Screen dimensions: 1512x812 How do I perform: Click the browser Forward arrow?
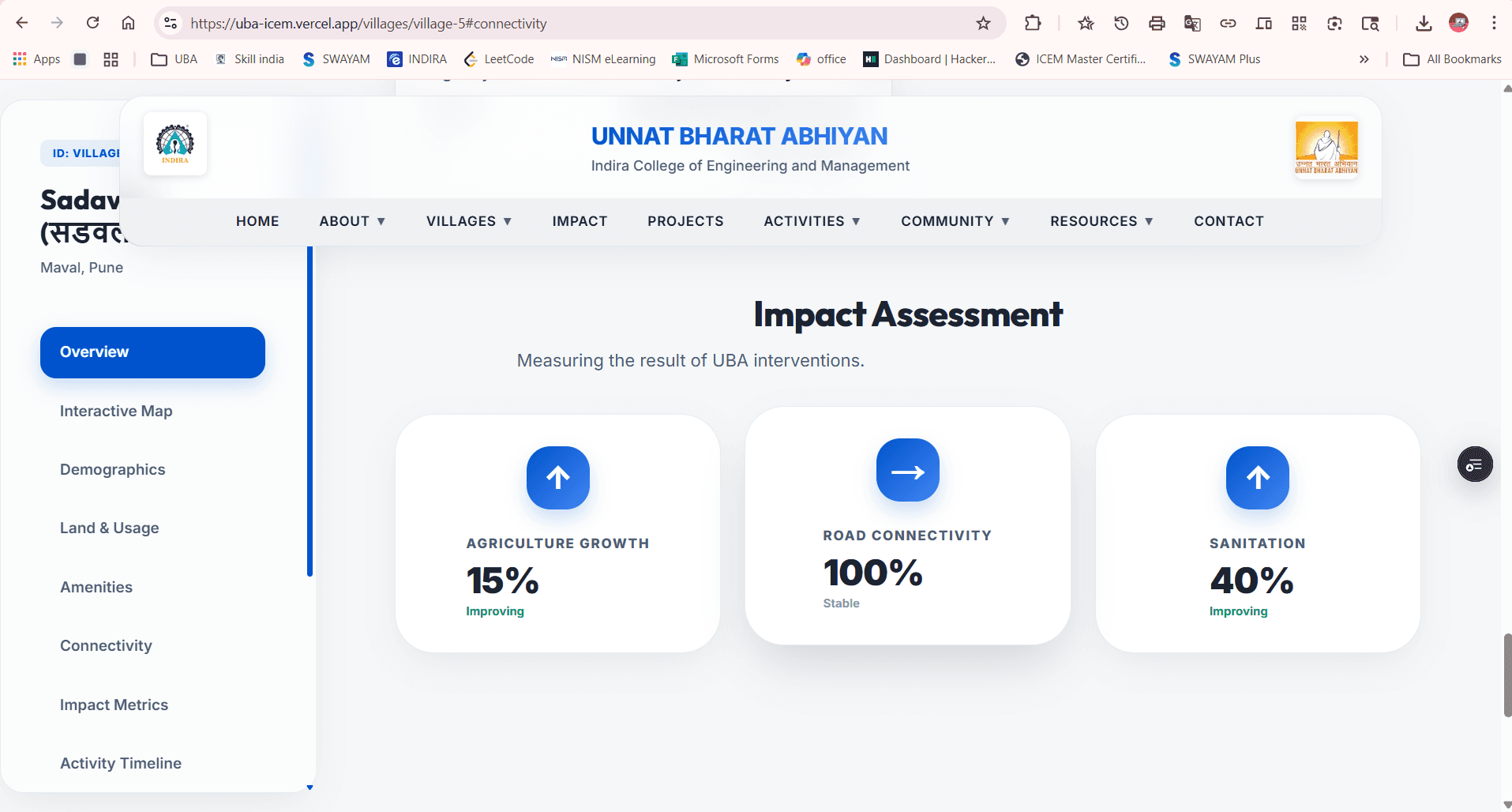[x=57, y=23]
